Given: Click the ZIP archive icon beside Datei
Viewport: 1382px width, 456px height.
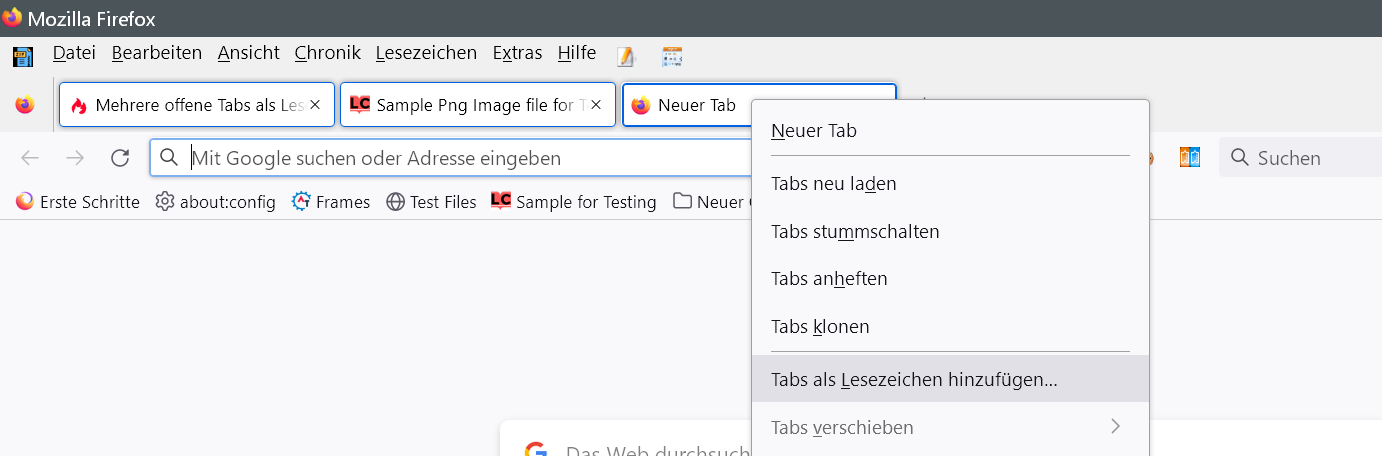Looking at the screenshot, I should point(23,56).
